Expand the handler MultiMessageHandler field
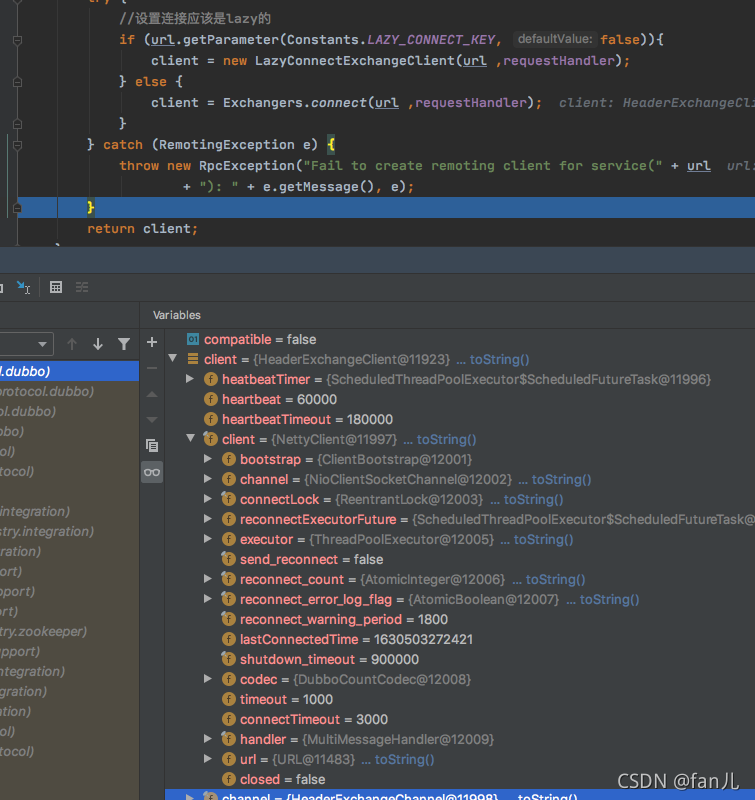The width and height of the screenshot is (755, 800). point(208,738)
